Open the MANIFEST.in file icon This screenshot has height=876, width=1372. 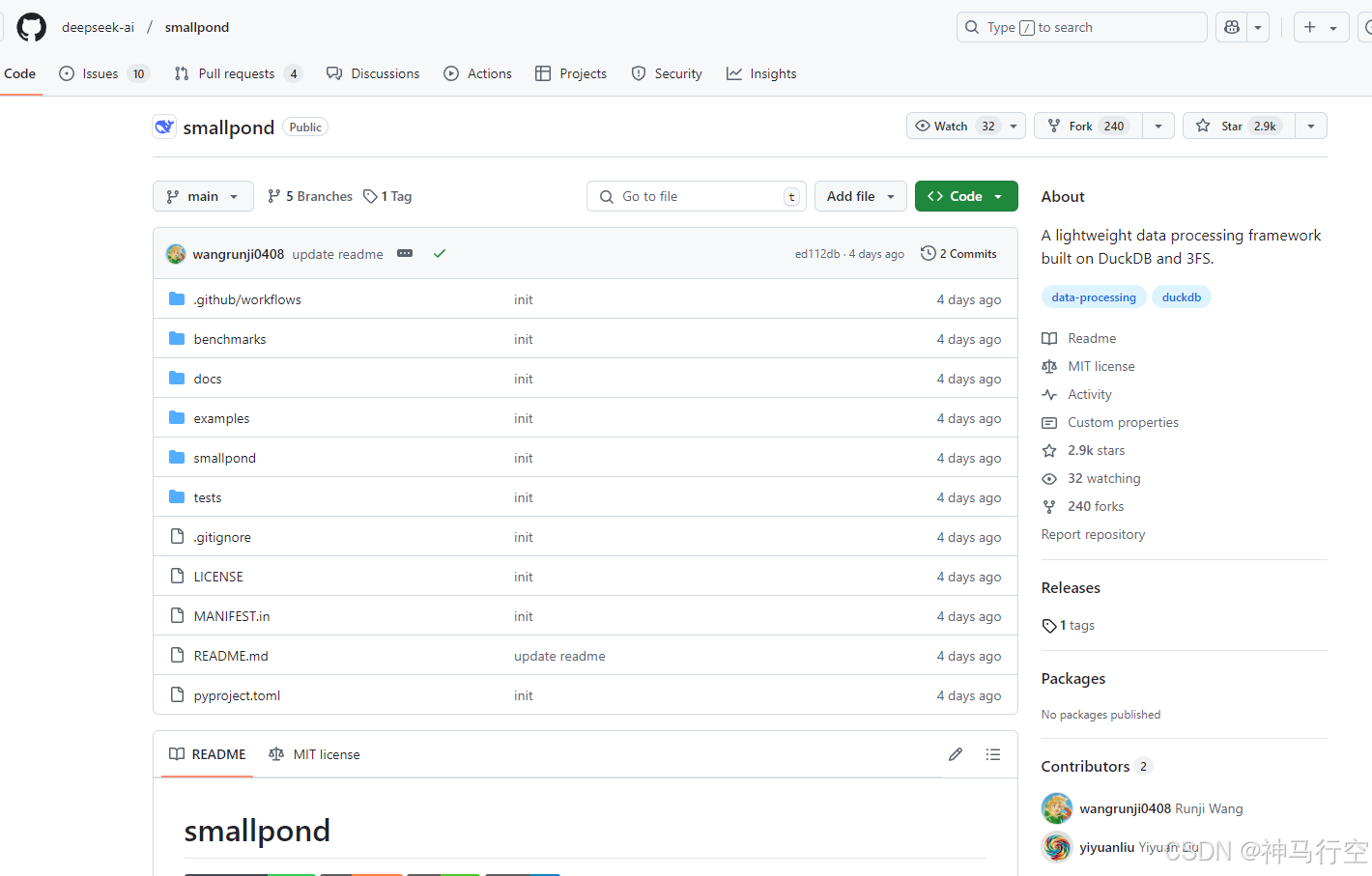[177, 615]
